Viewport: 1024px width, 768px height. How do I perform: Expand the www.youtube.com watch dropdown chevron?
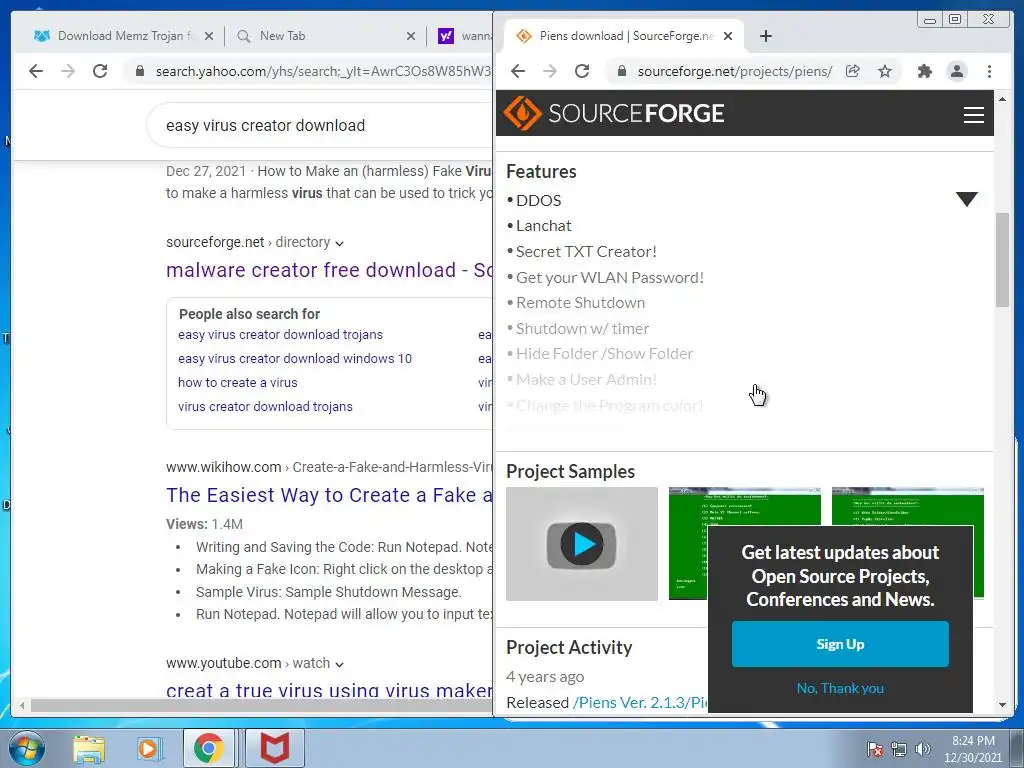(340, 664)
